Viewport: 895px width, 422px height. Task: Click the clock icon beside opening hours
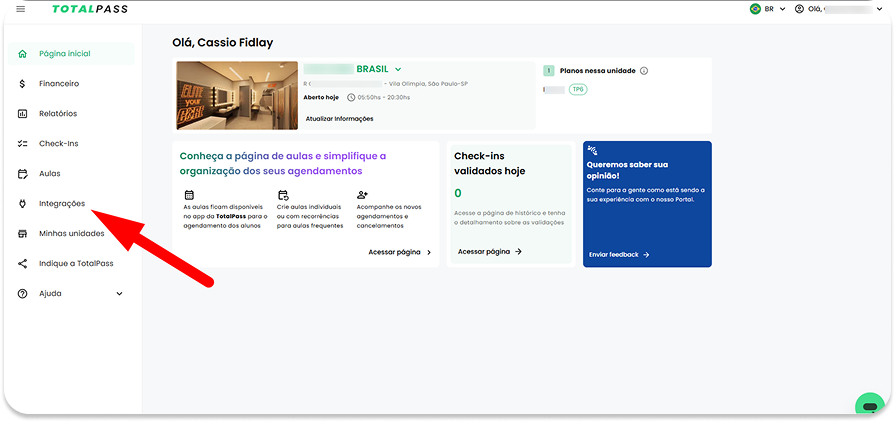tap(351, 98)
